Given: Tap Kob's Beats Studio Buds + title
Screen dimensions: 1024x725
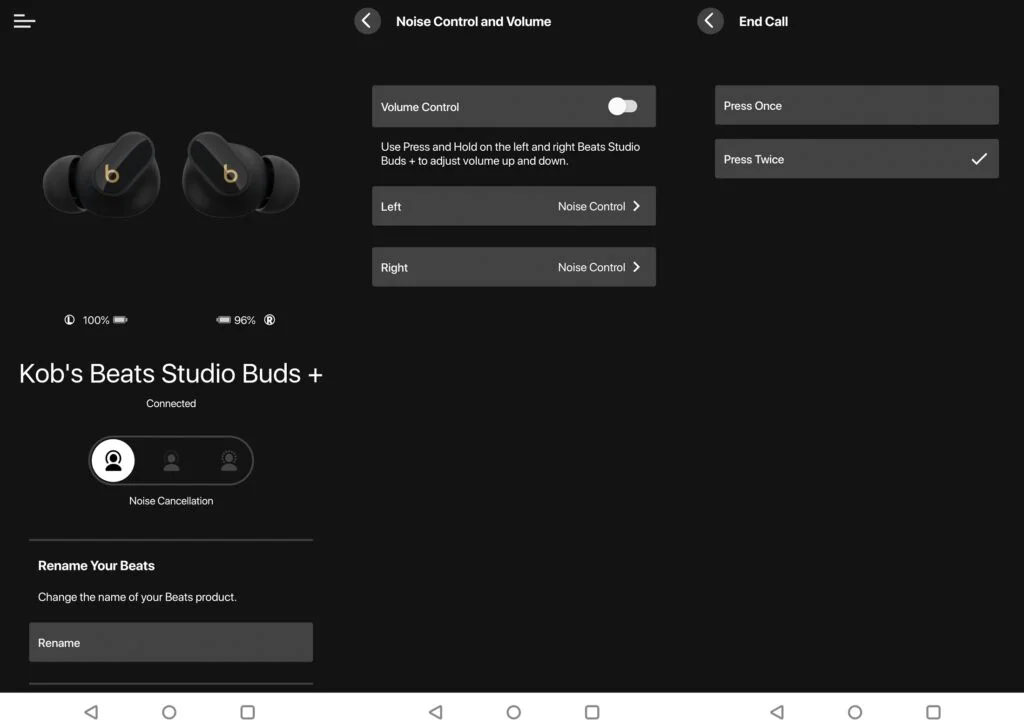Looking at the screenshot, I should click(171, 374).
